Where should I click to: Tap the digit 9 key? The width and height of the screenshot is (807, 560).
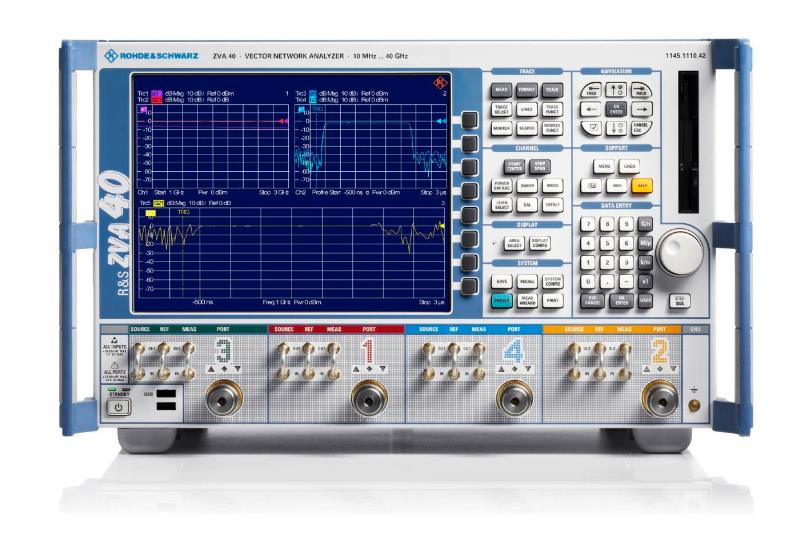(626, 224)
